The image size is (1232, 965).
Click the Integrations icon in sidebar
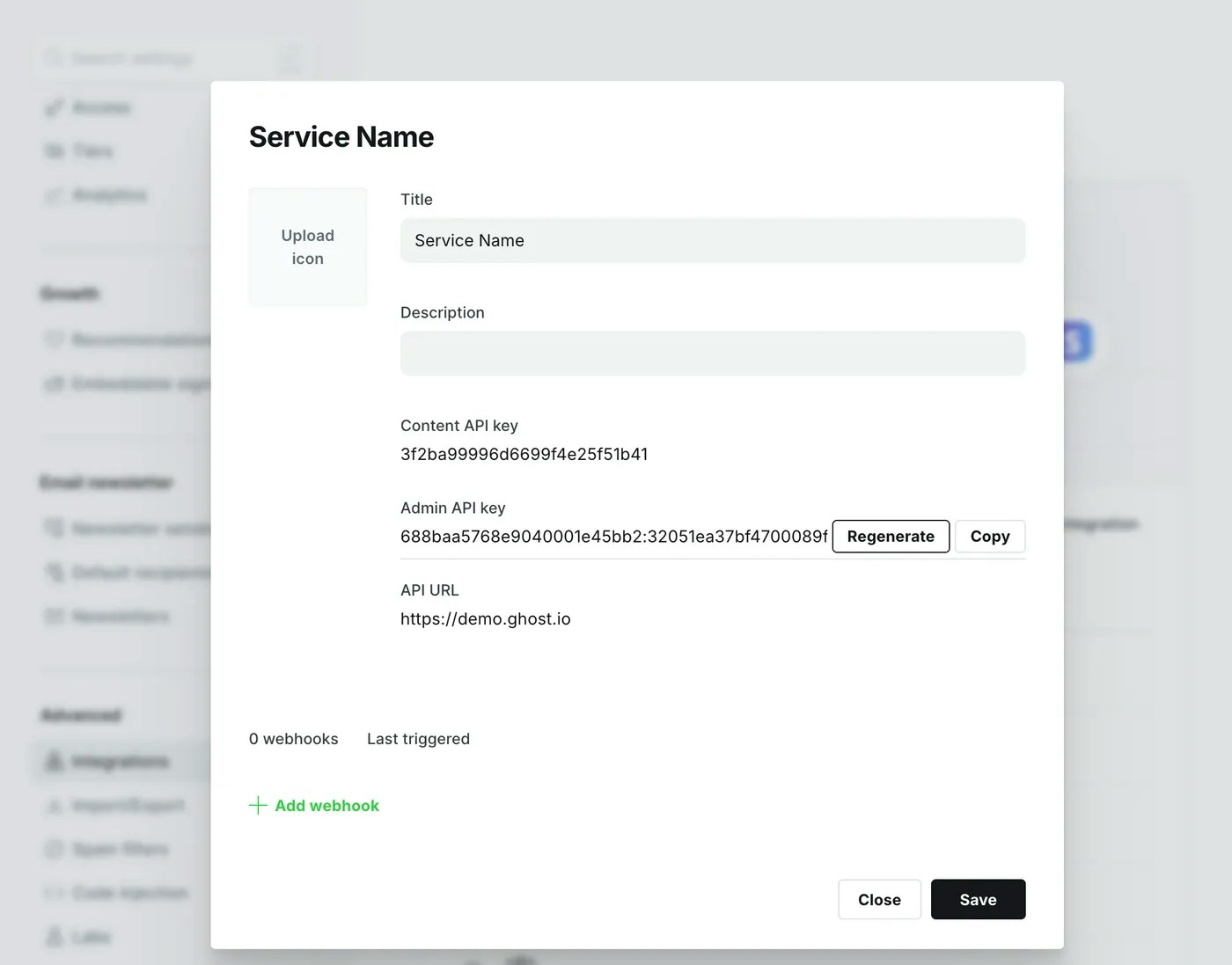tap(54, 761)
